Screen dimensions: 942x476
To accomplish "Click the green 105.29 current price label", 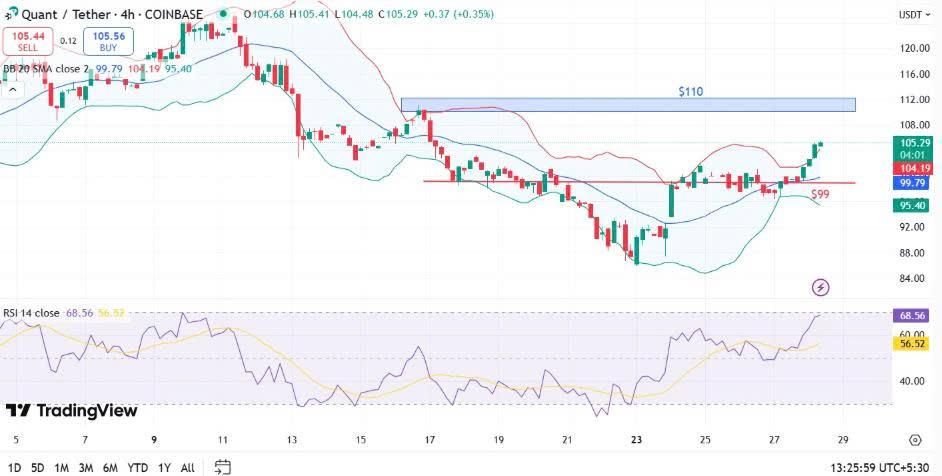I will pyautogui.click(x=911, y=143).
